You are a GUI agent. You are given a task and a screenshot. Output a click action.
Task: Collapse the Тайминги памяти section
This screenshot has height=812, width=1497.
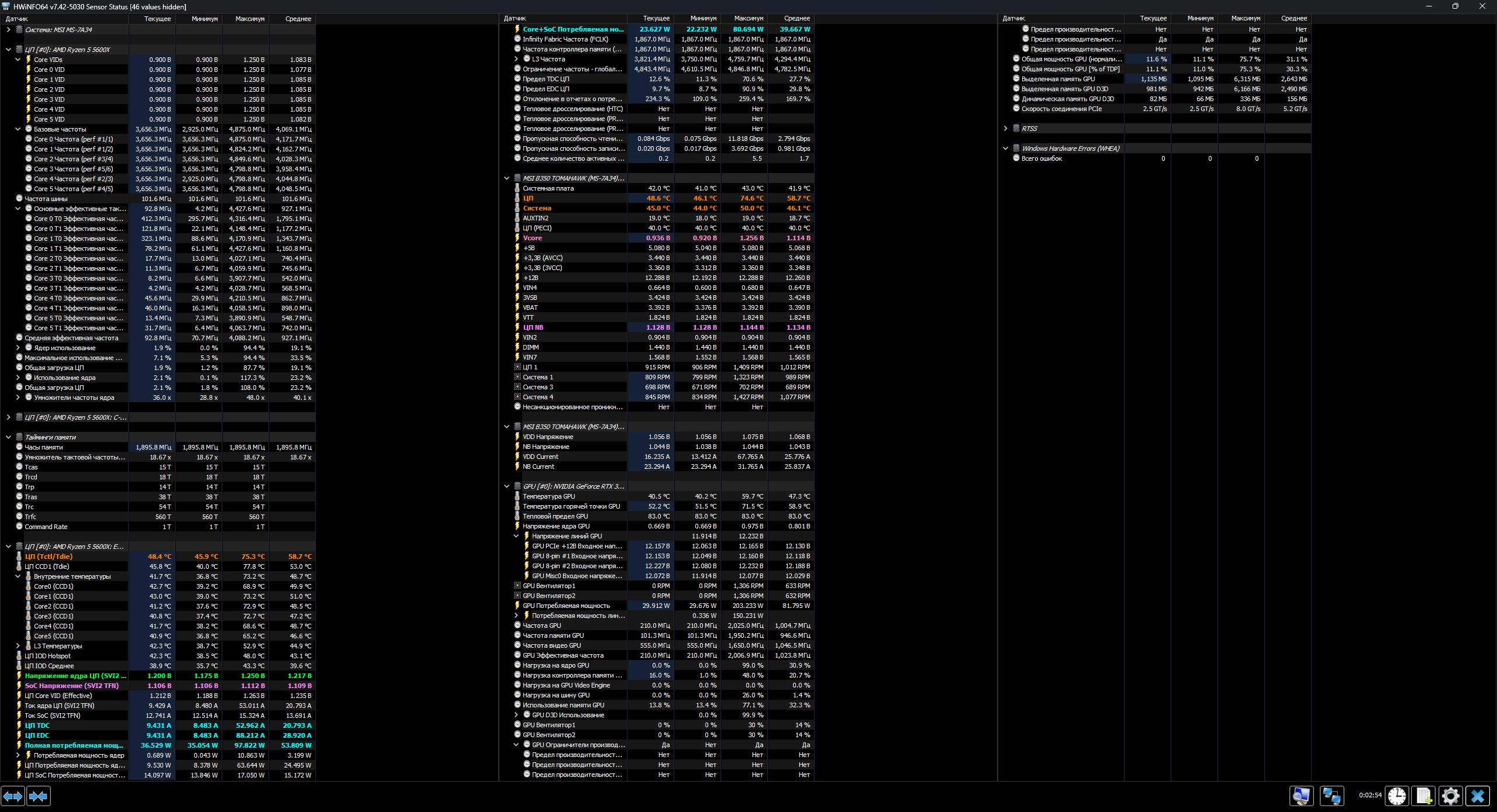pos(8,437)
